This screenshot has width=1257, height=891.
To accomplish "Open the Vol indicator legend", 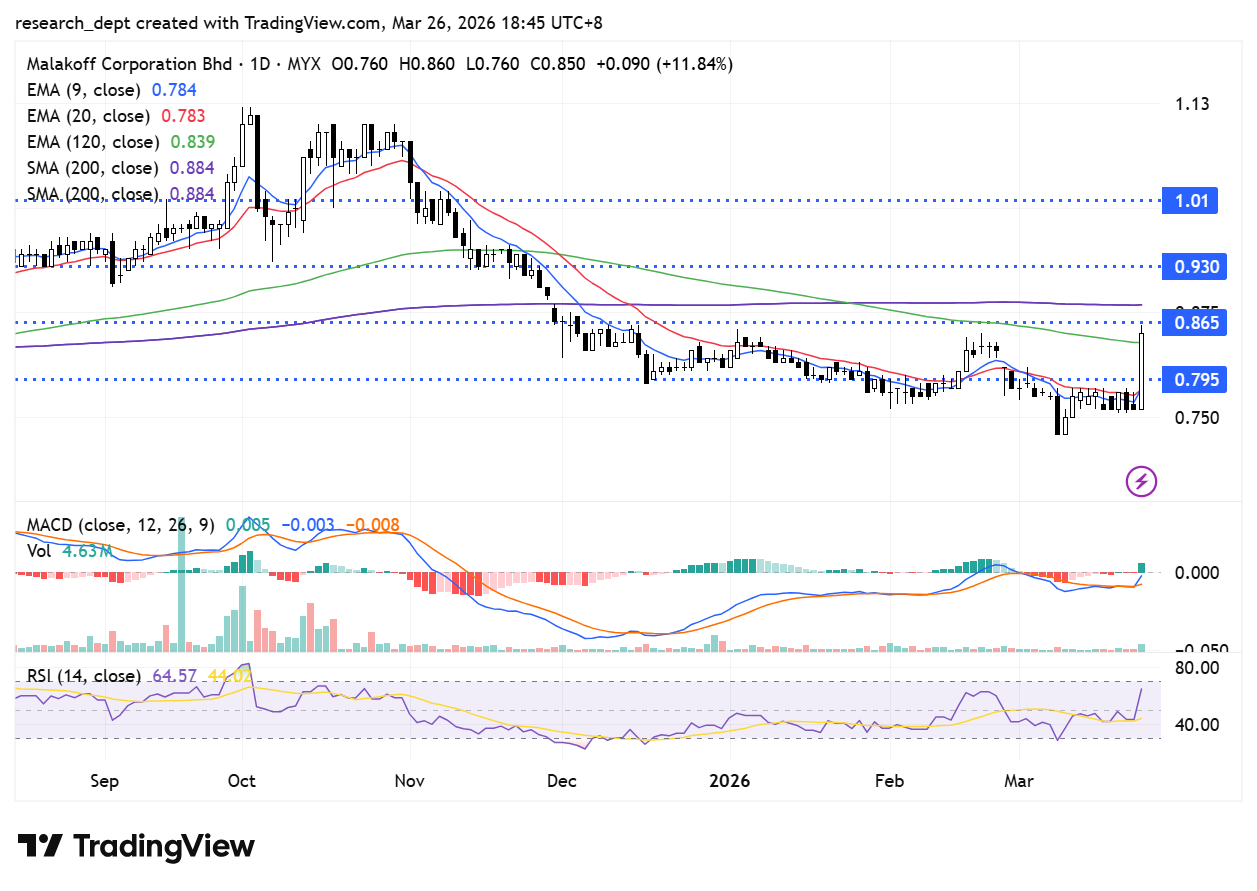I will [x=40, y=549].
